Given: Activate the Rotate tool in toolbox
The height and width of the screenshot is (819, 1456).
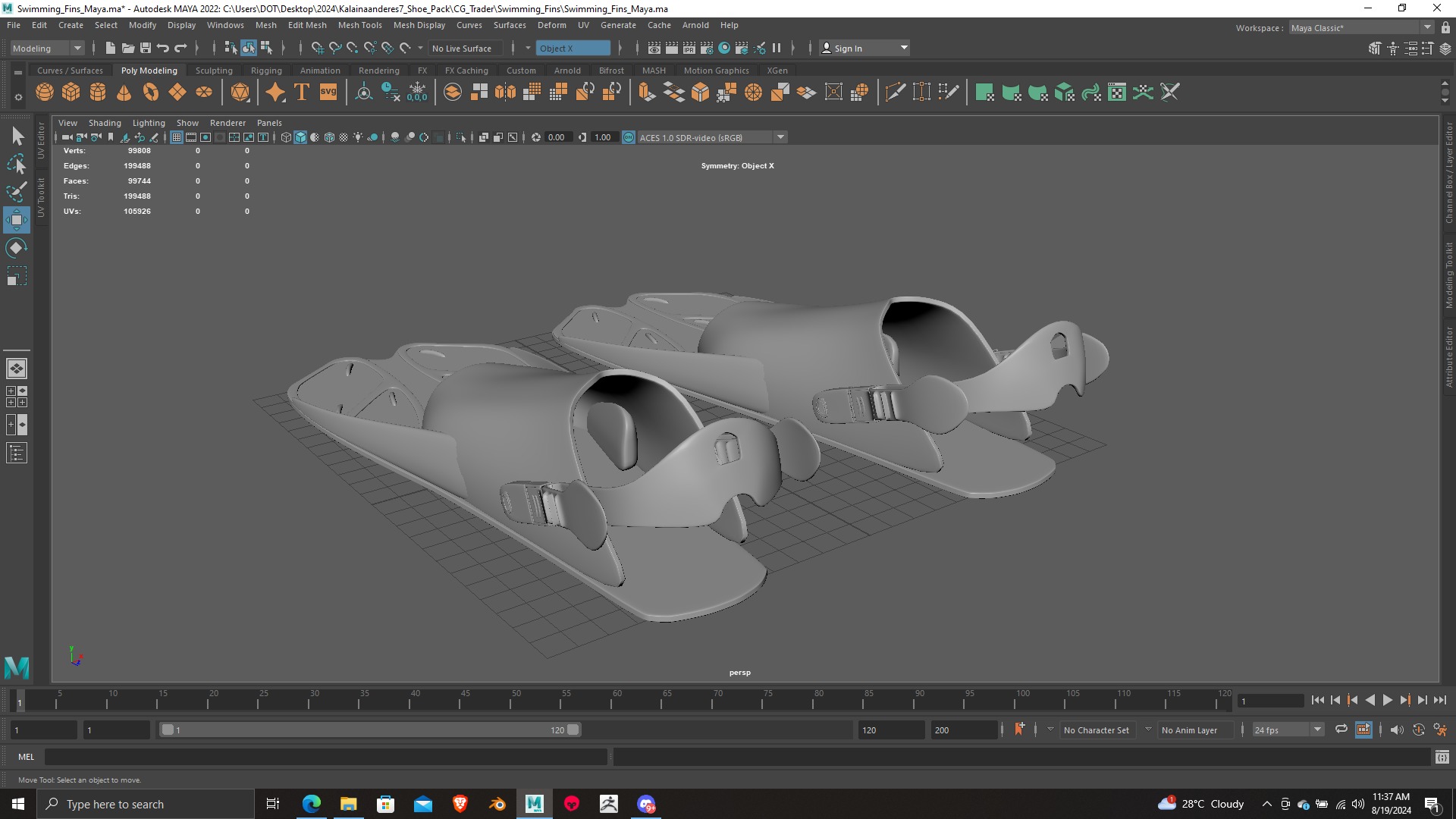Looking at the screenshot, I should coord(17,248).
